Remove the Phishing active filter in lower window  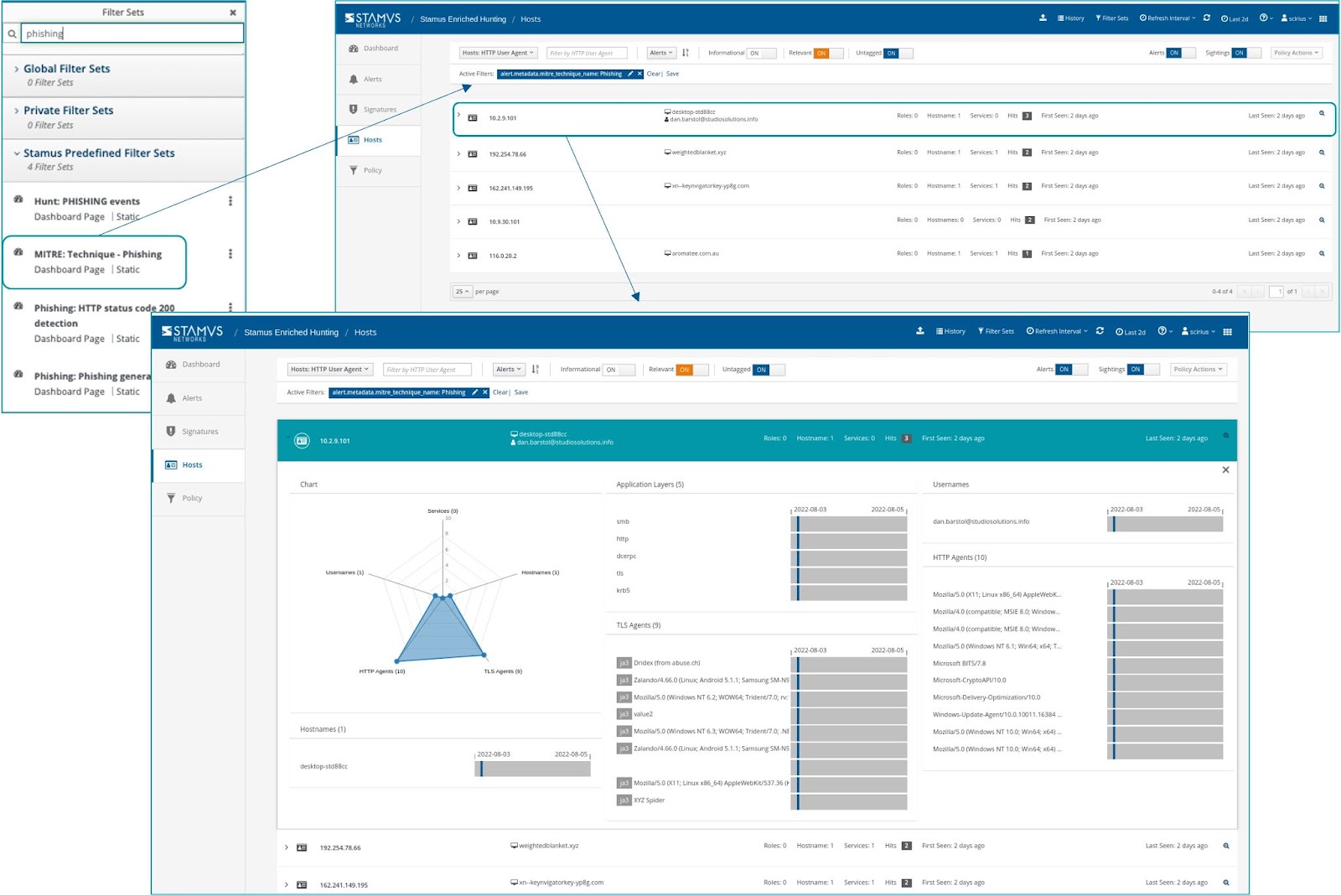pyautogui.click(x=484, y=392)
